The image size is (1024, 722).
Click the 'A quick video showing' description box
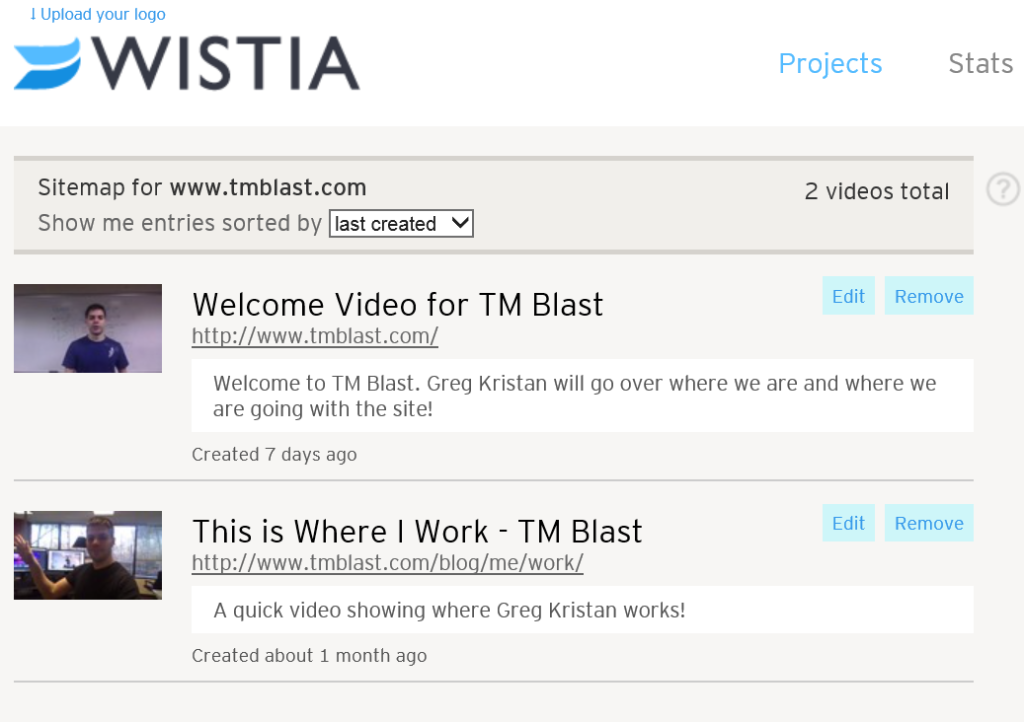[x=583, y=610]
